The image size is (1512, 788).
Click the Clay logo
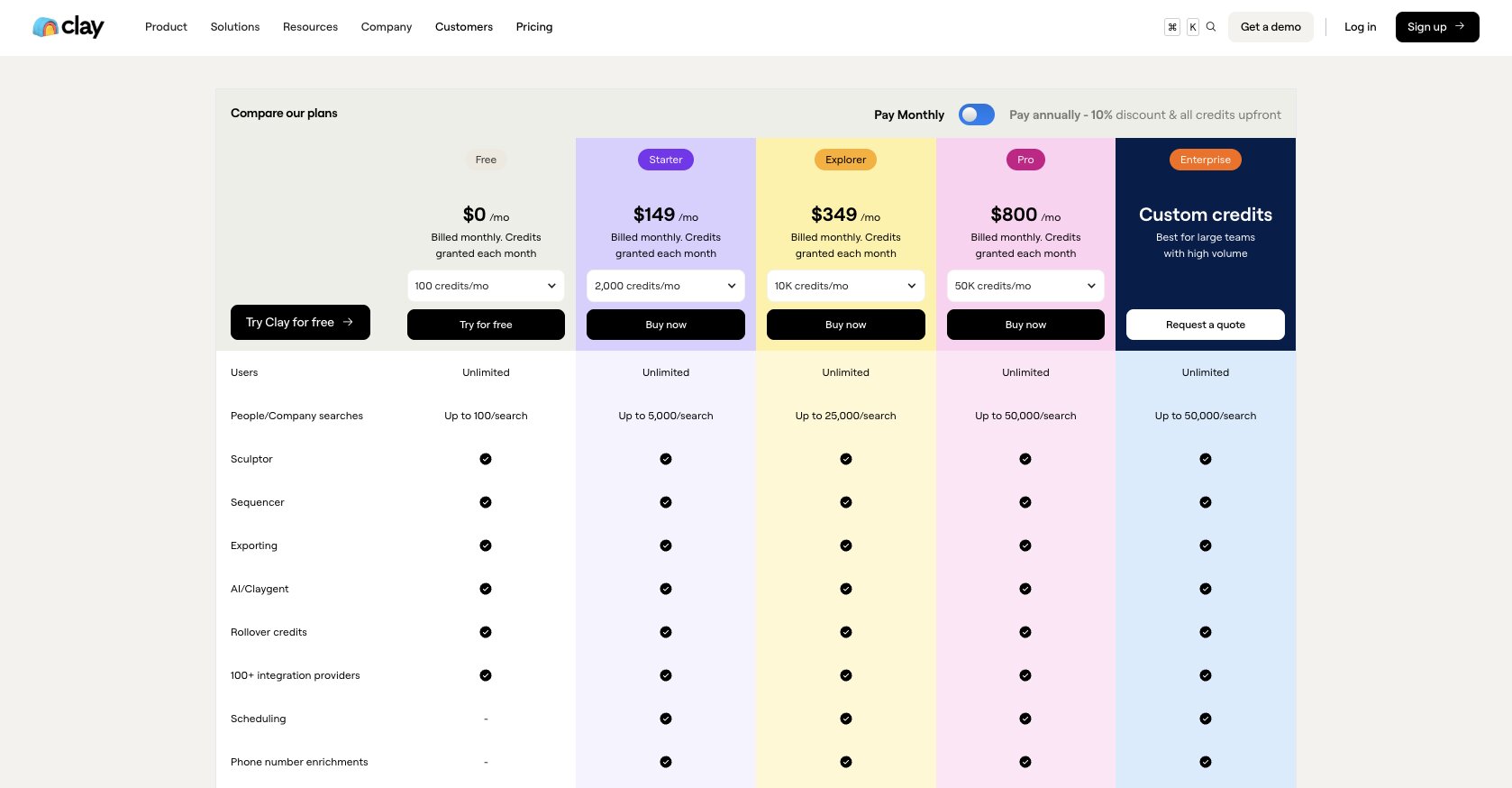click(x=68, y=27)
